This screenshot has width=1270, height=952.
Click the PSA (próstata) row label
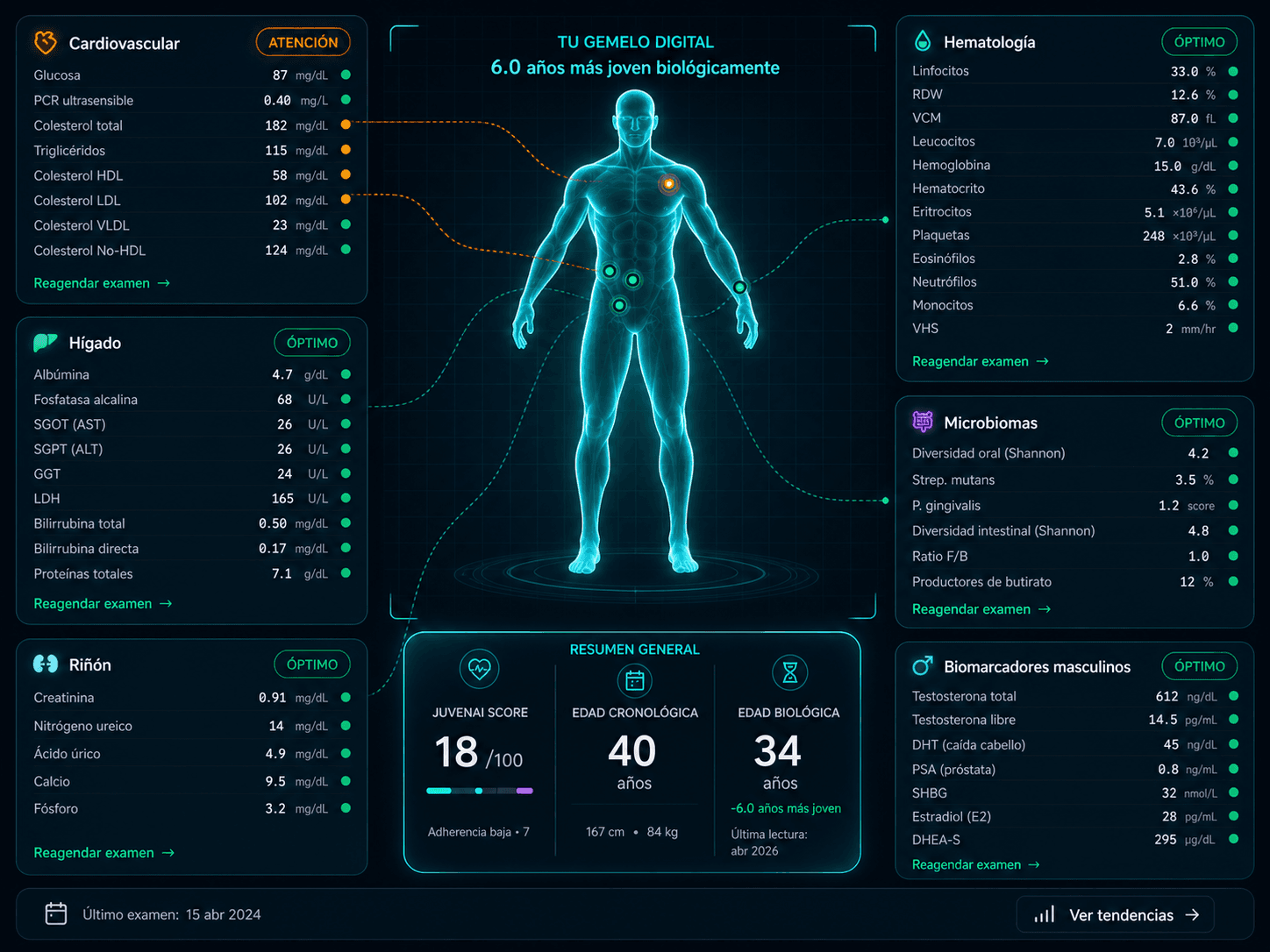953,769
